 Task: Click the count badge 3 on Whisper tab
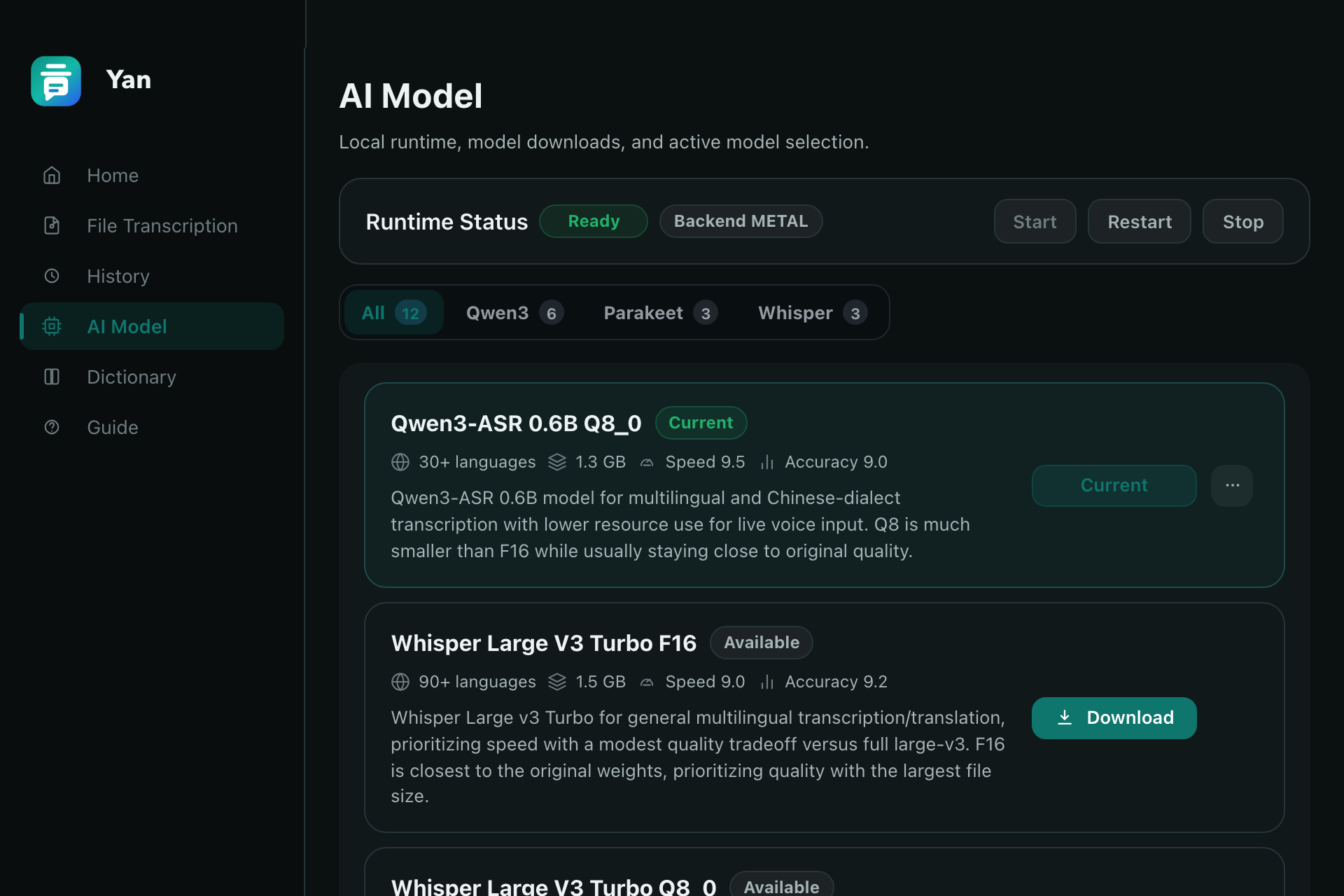(855, 313)
